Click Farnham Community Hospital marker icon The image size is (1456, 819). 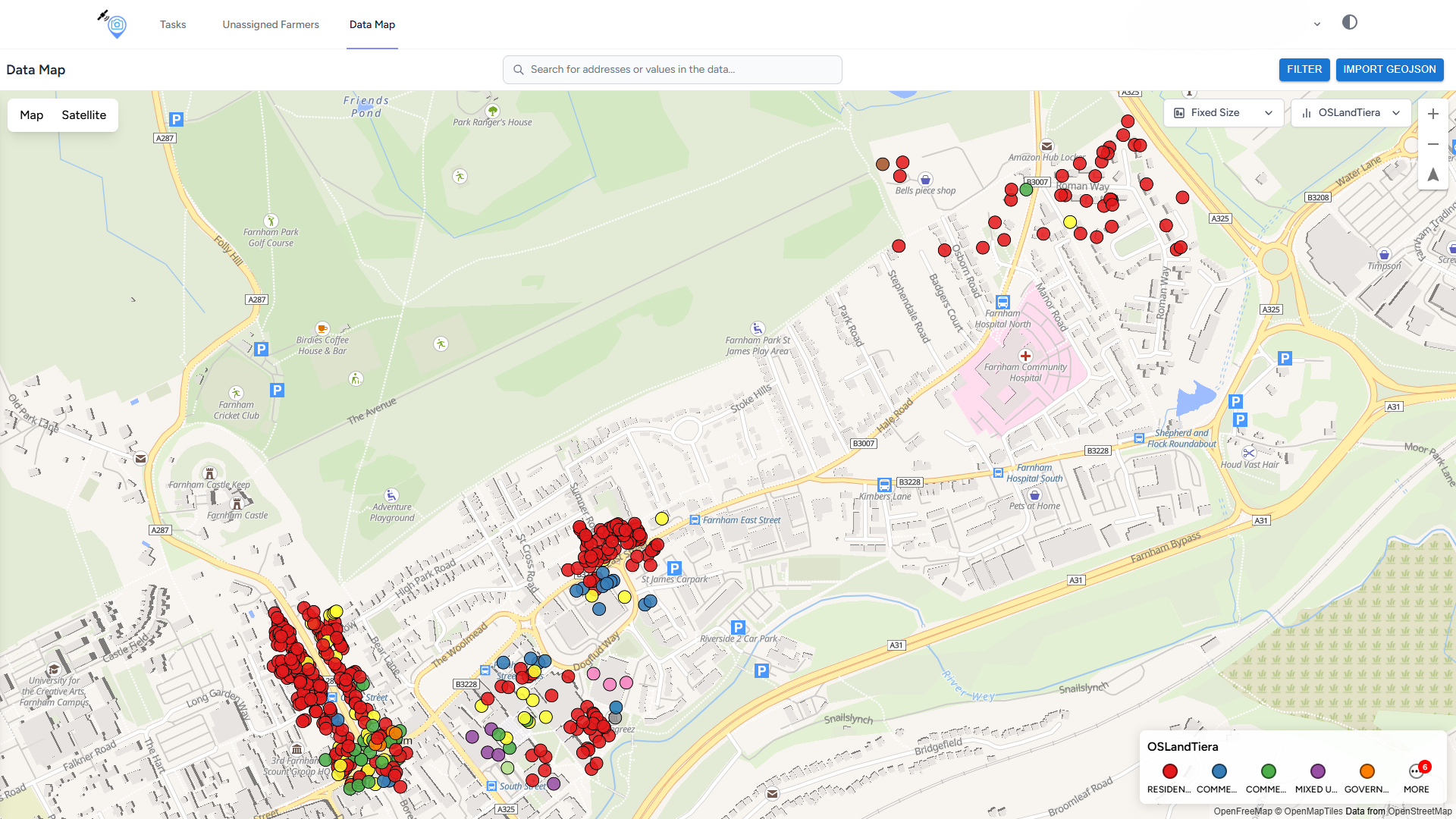coord(1025,356)
